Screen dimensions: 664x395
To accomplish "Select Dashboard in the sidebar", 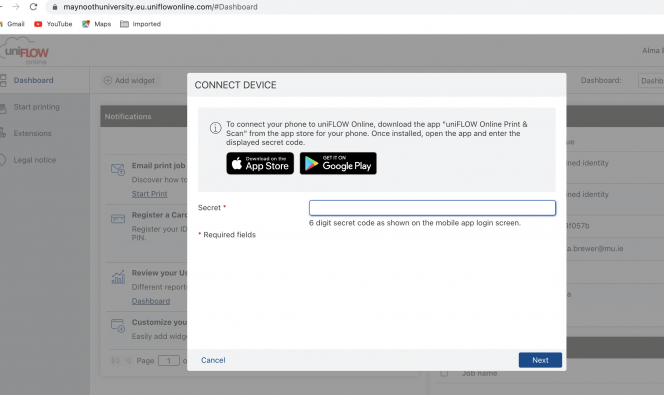I will [33, 80].
